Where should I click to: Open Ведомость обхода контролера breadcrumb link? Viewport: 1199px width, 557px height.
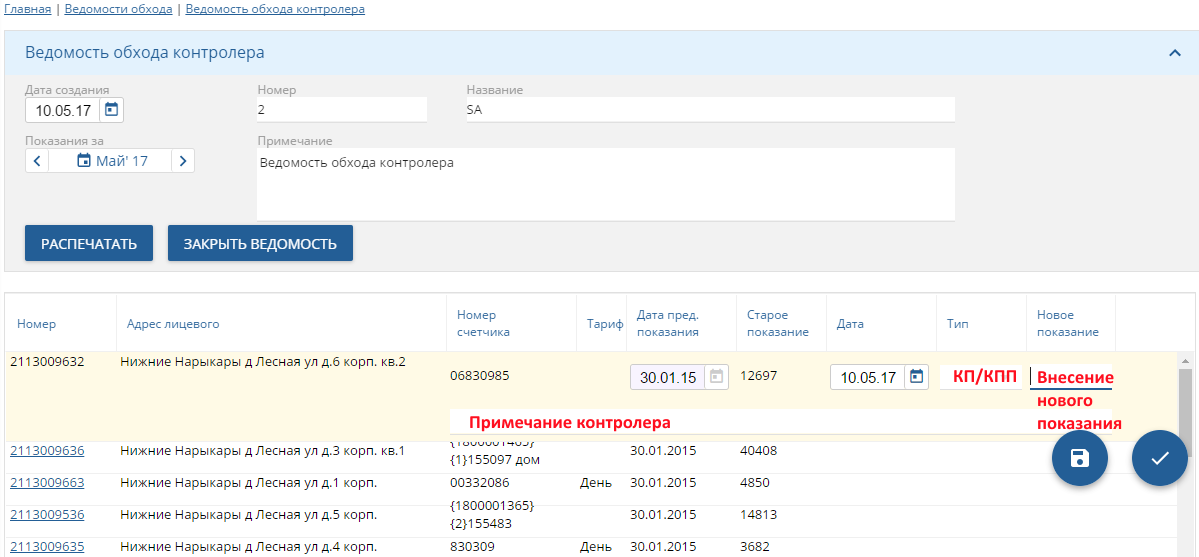275,10
